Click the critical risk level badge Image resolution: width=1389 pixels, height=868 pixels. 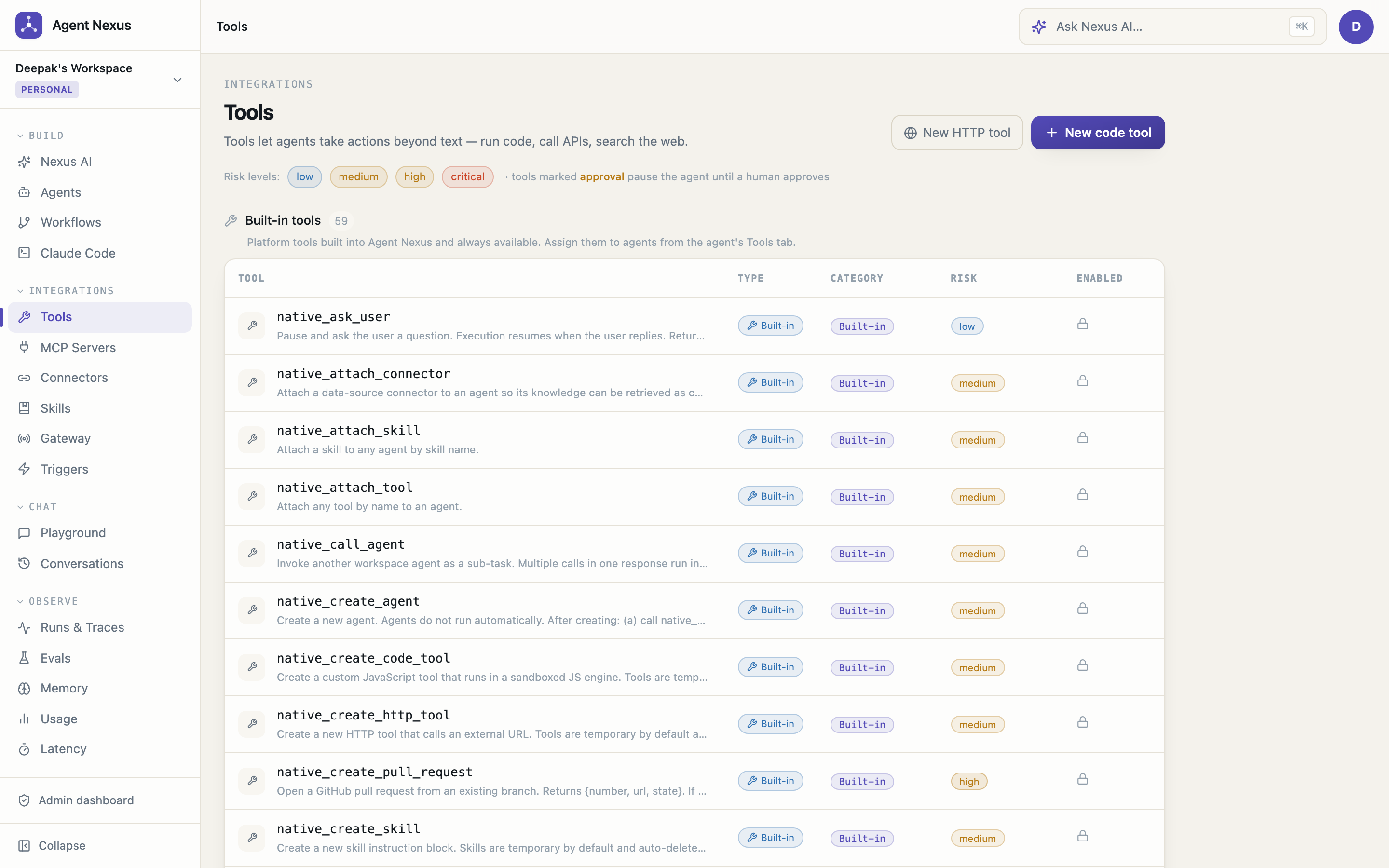click(467, 177)
